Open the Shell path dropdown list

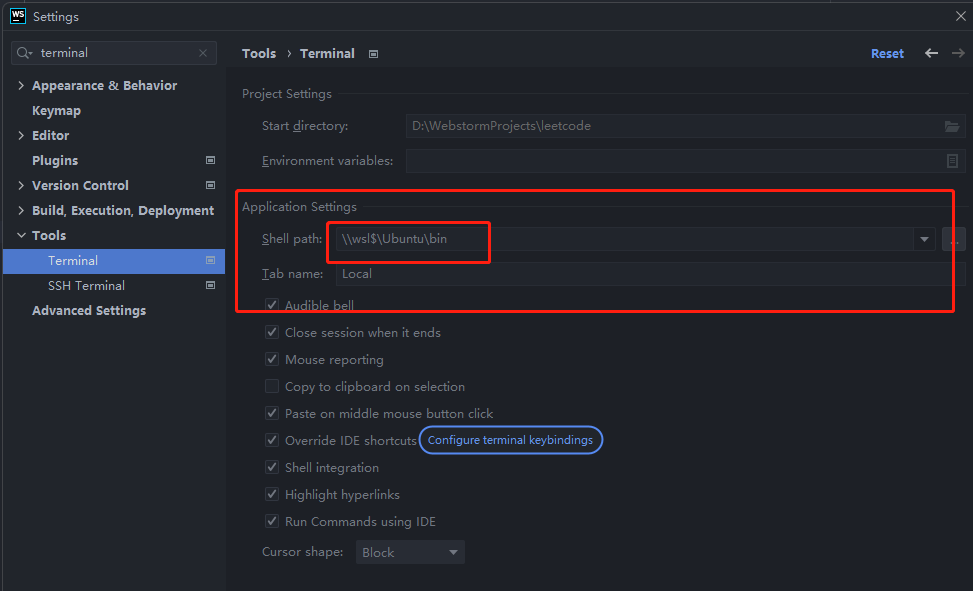tap(924, 239)
